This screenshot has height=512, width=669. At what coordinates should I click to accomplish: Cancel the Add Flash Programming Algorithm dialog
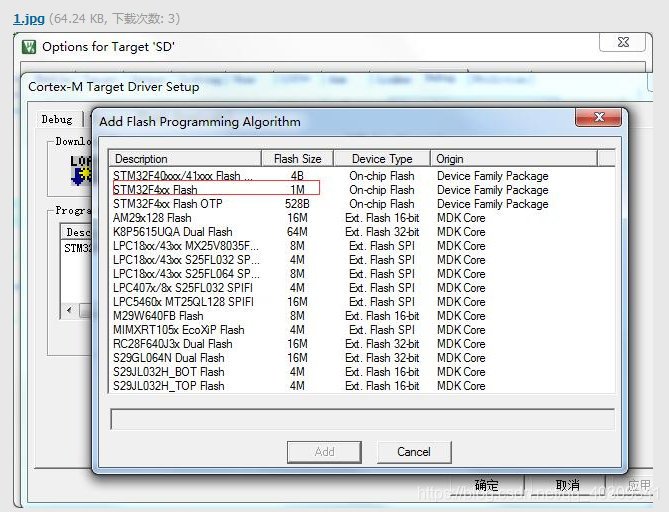point(414,452)
